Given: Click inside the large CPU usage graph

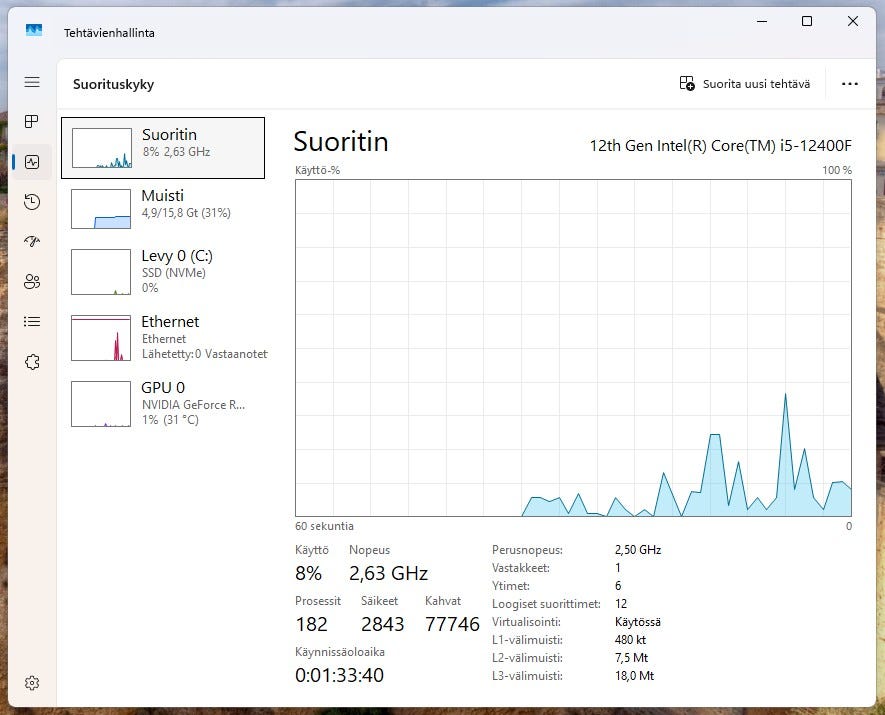Looking at the screenshot, I should (x=573, y=348).
